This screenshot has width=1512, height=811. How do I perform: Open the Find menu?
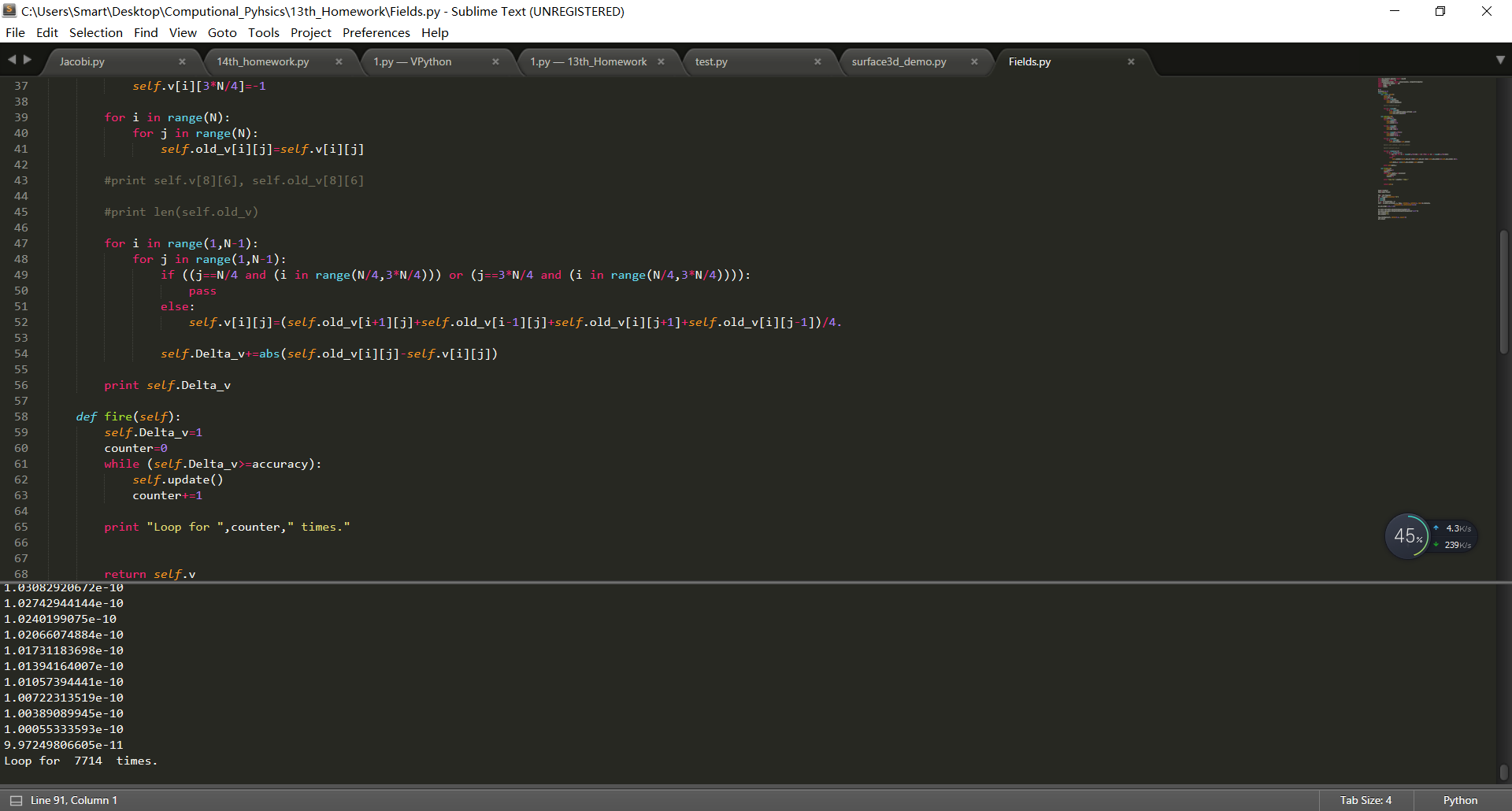(x=146, y=32)
